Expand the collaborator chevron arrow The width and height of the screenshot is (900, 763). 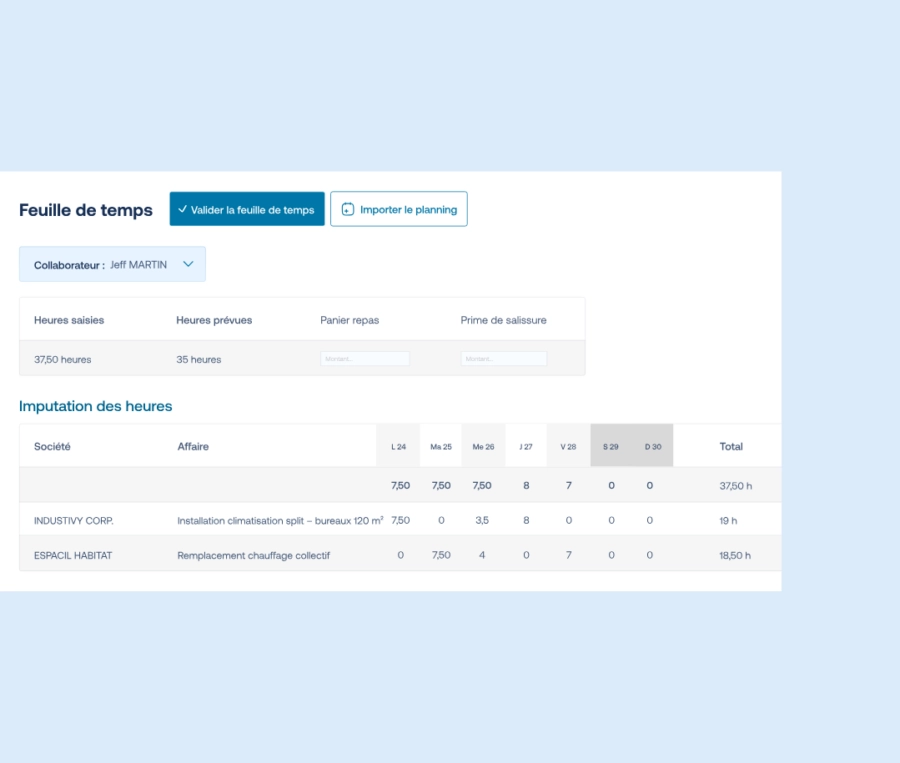(x=188, y=265)
